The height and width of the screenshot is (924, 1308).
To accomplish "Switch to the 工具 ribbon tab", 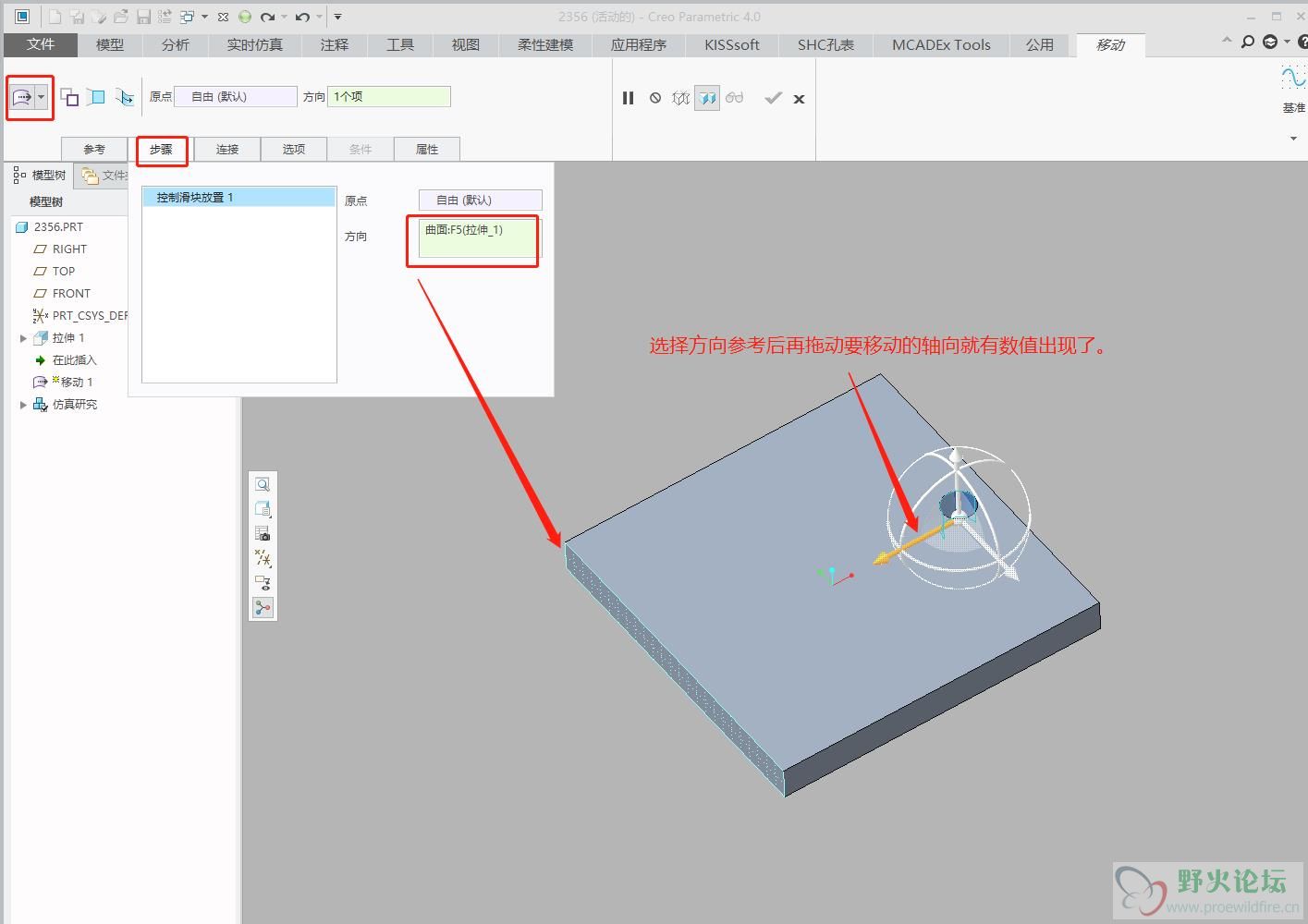I will (400, 44).
